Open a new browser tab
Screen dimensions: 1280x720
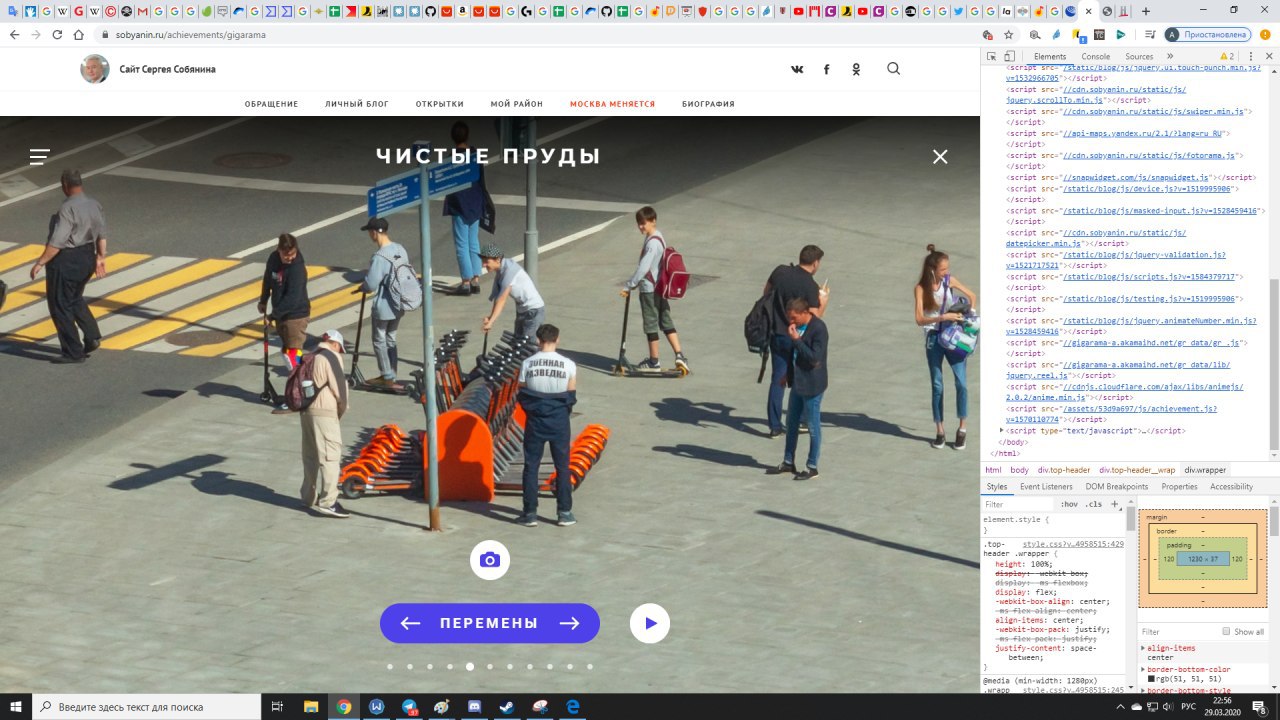click(x=1145, y=11)
